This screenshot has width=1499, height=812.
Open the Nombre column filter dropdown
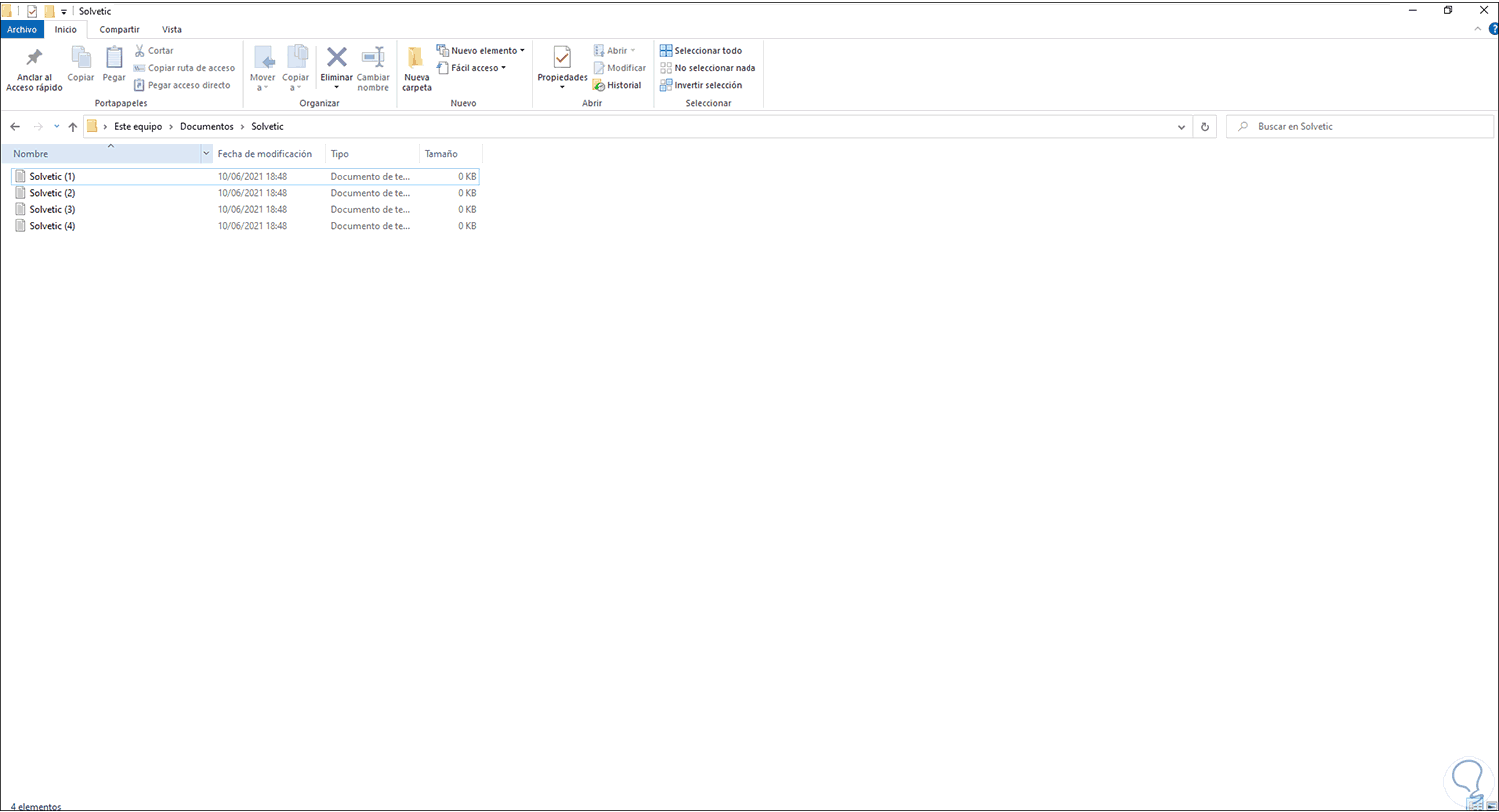click(x=206, y=154)
